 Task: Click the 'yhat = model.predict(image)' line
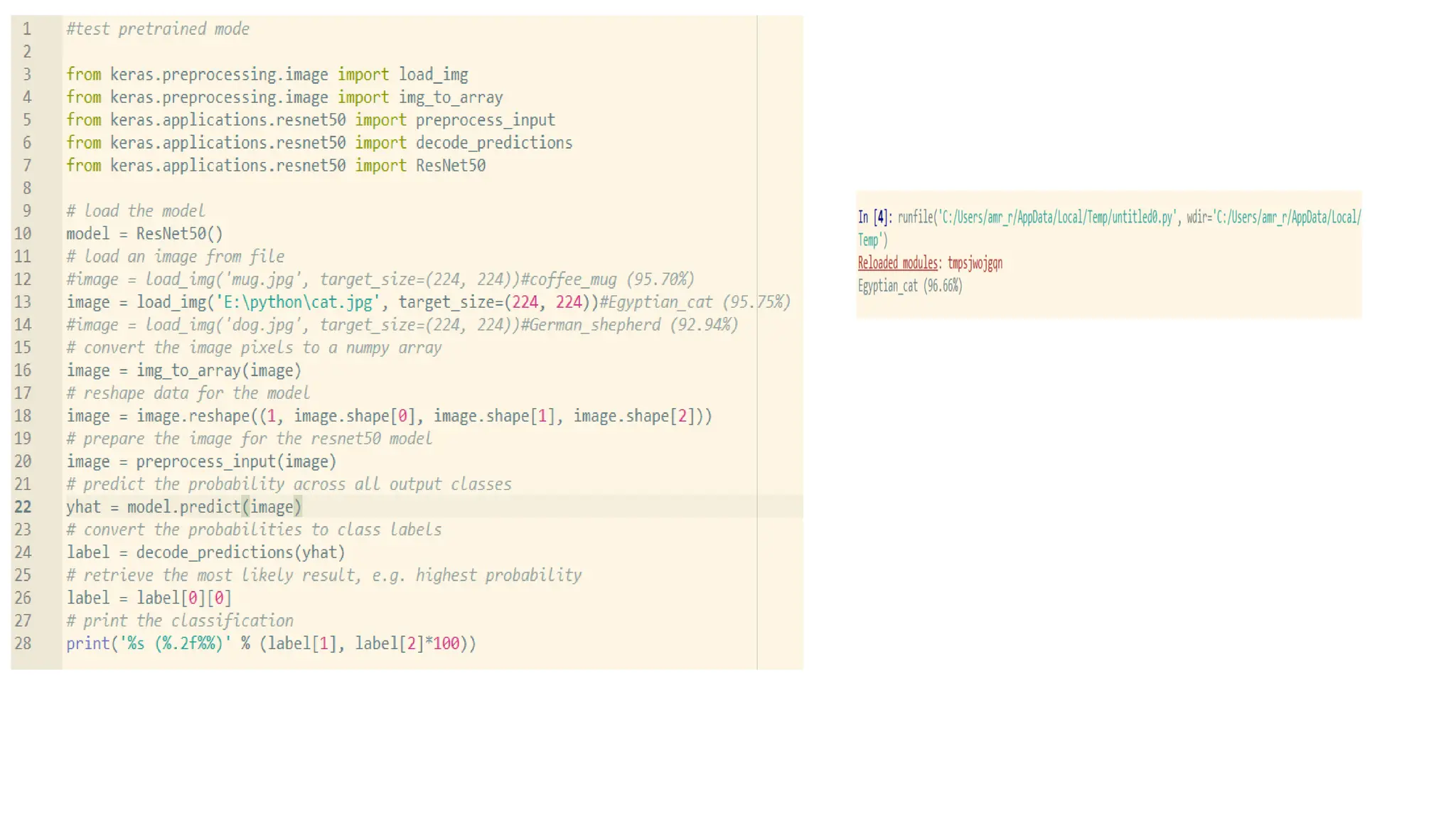pos(184,507)
